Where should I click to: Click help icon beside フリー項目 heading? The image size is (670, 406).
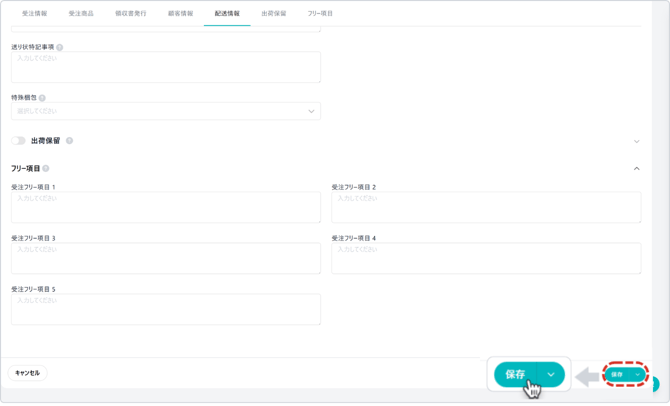click(x=46, y=169)
